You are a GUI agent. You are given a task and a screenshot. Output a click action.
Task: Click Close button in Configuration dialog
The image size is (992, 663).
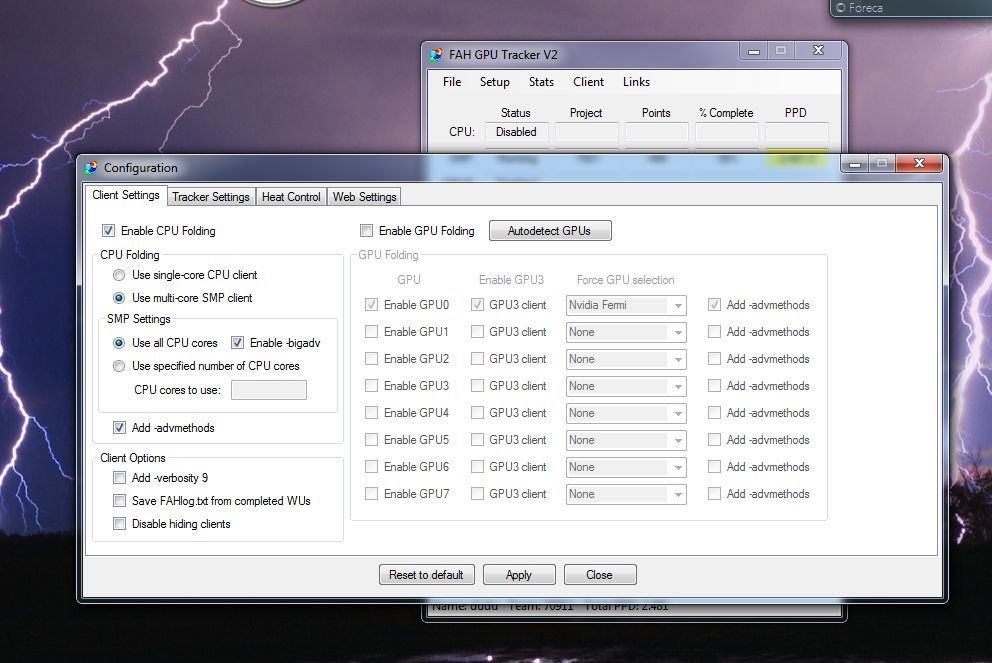tap(600, 575)
